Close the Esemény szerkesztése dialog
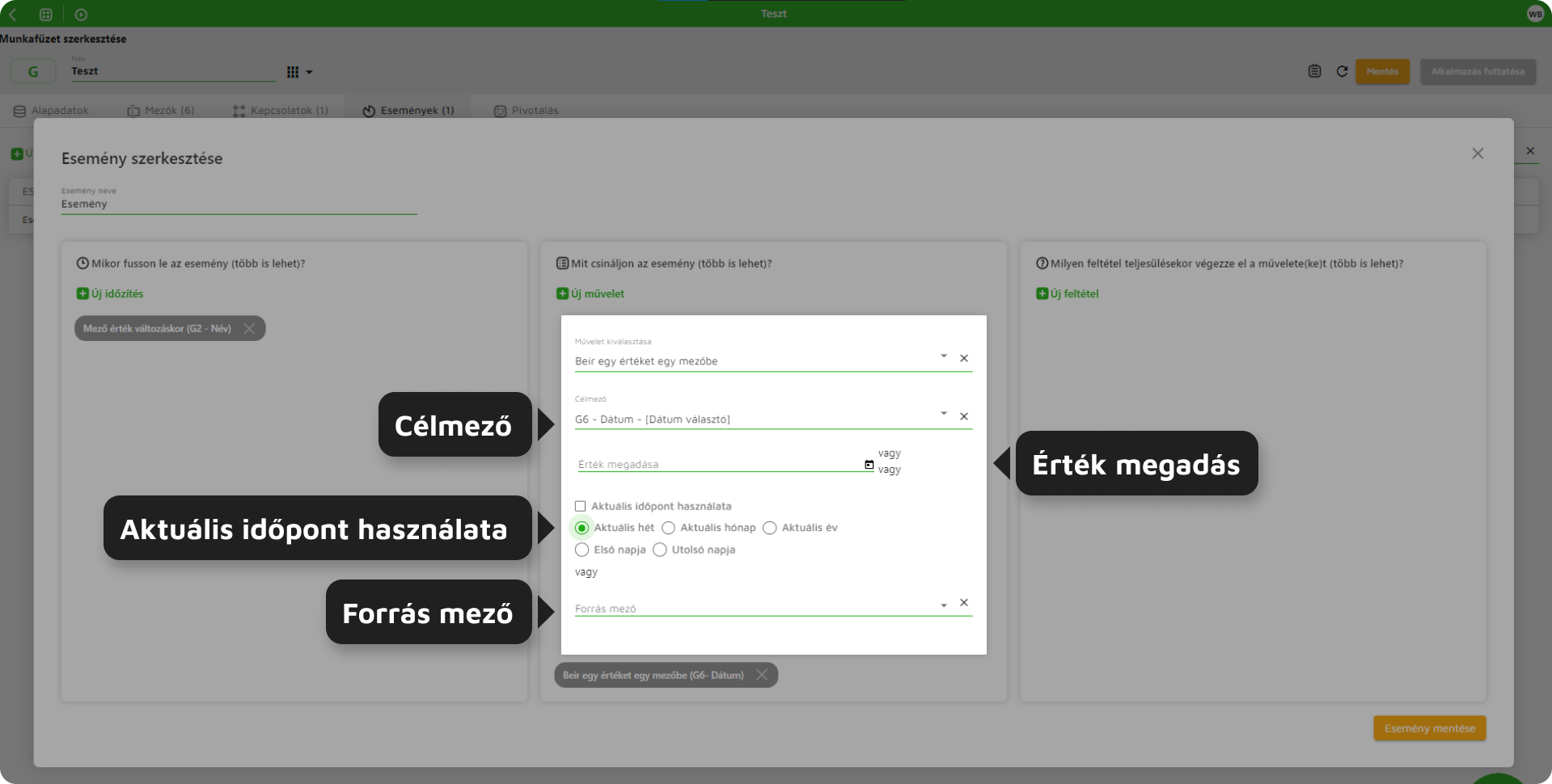 [1478, 154]
